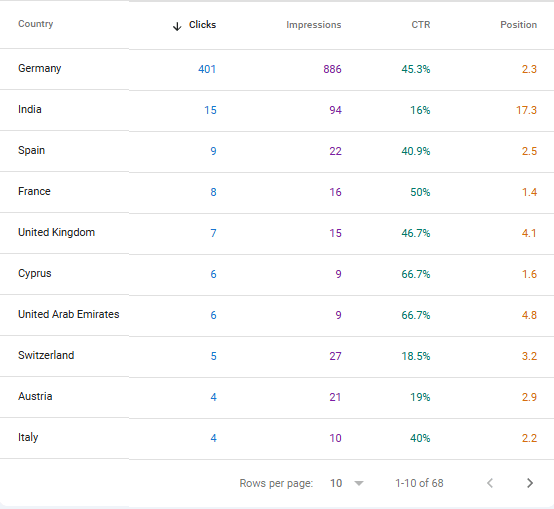Click Italy's 40% CTR value
This screenshot has height=509, width=554.
click(x=420, y=438)
